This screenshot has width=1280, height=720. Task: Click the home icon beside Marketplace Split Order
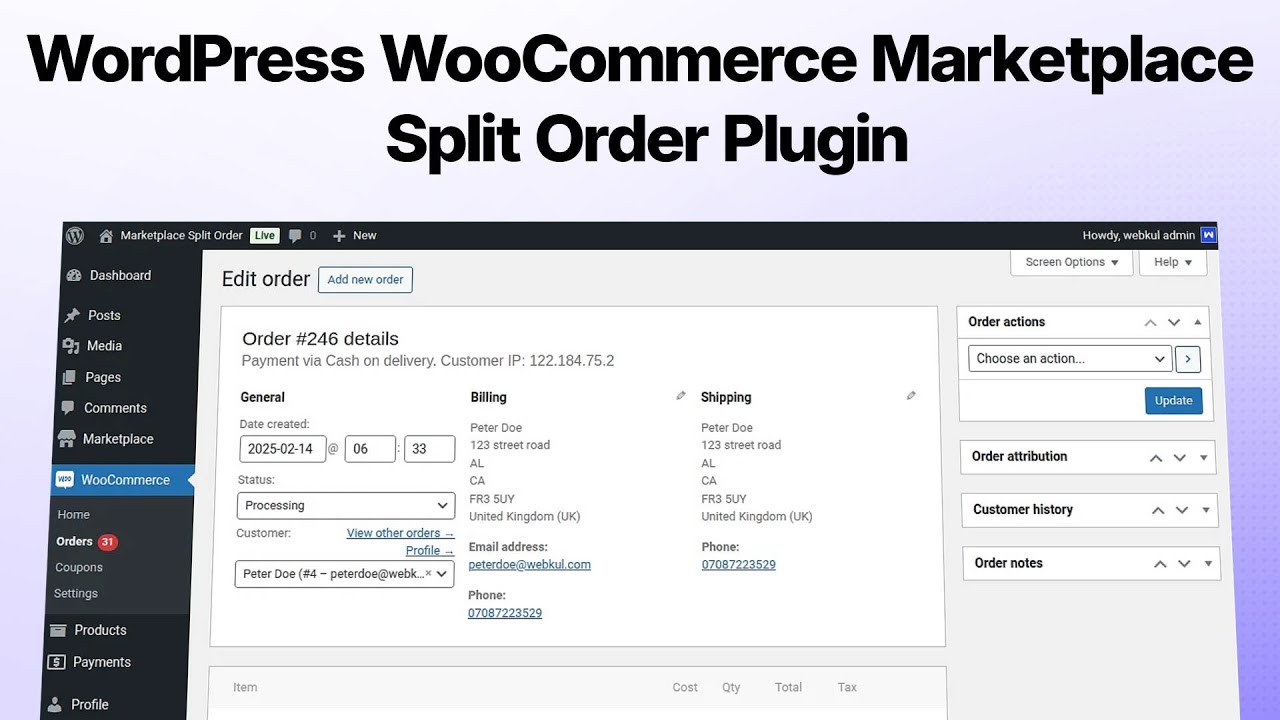click(x=106, y=236)
